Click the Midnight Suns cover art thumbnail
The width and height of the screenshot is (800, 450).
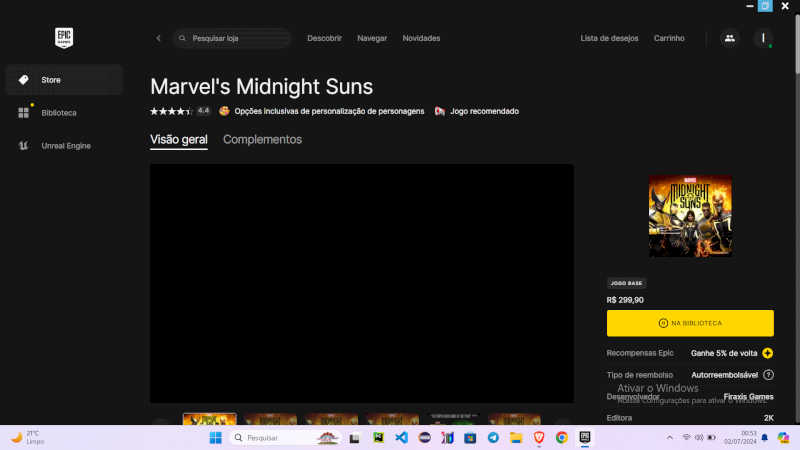[690, 216]
